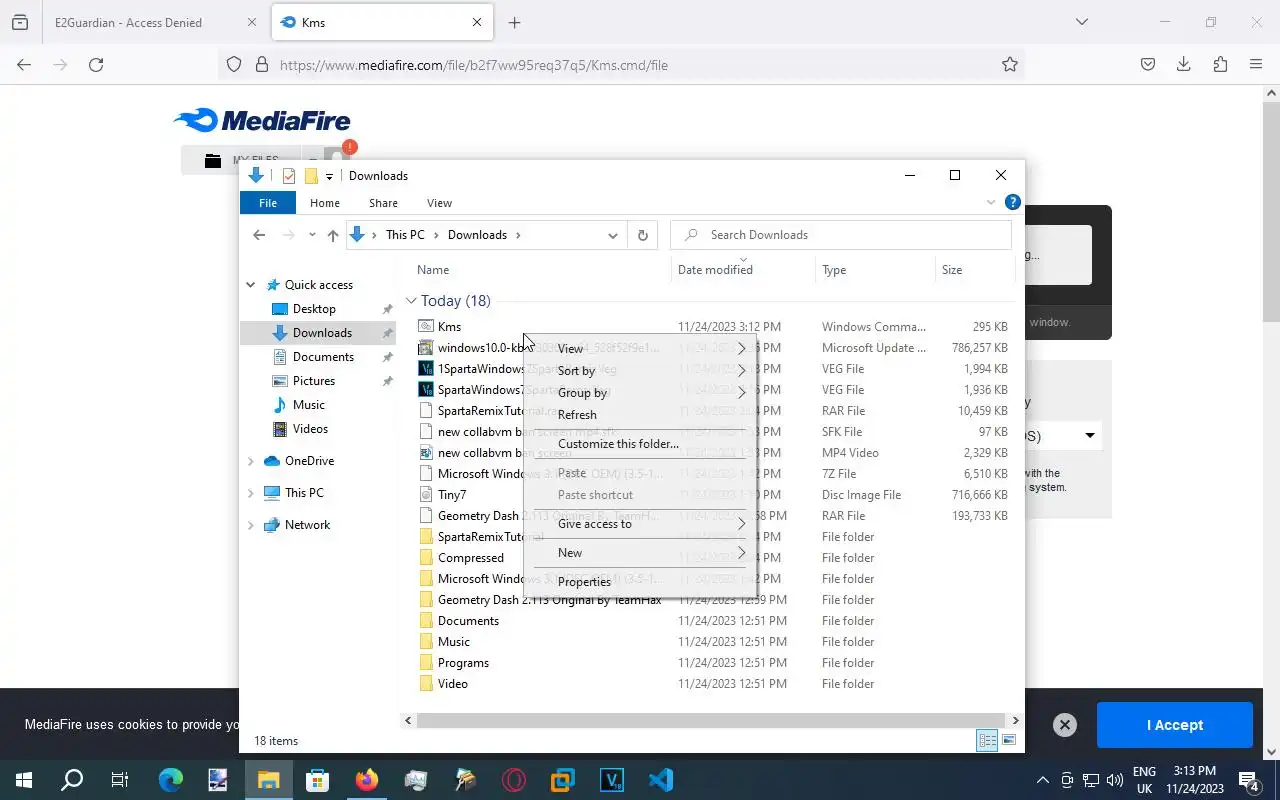The image size is (1280, 800).
Task: Bookmark this page with the star icon
Action: coord(1010,65)
